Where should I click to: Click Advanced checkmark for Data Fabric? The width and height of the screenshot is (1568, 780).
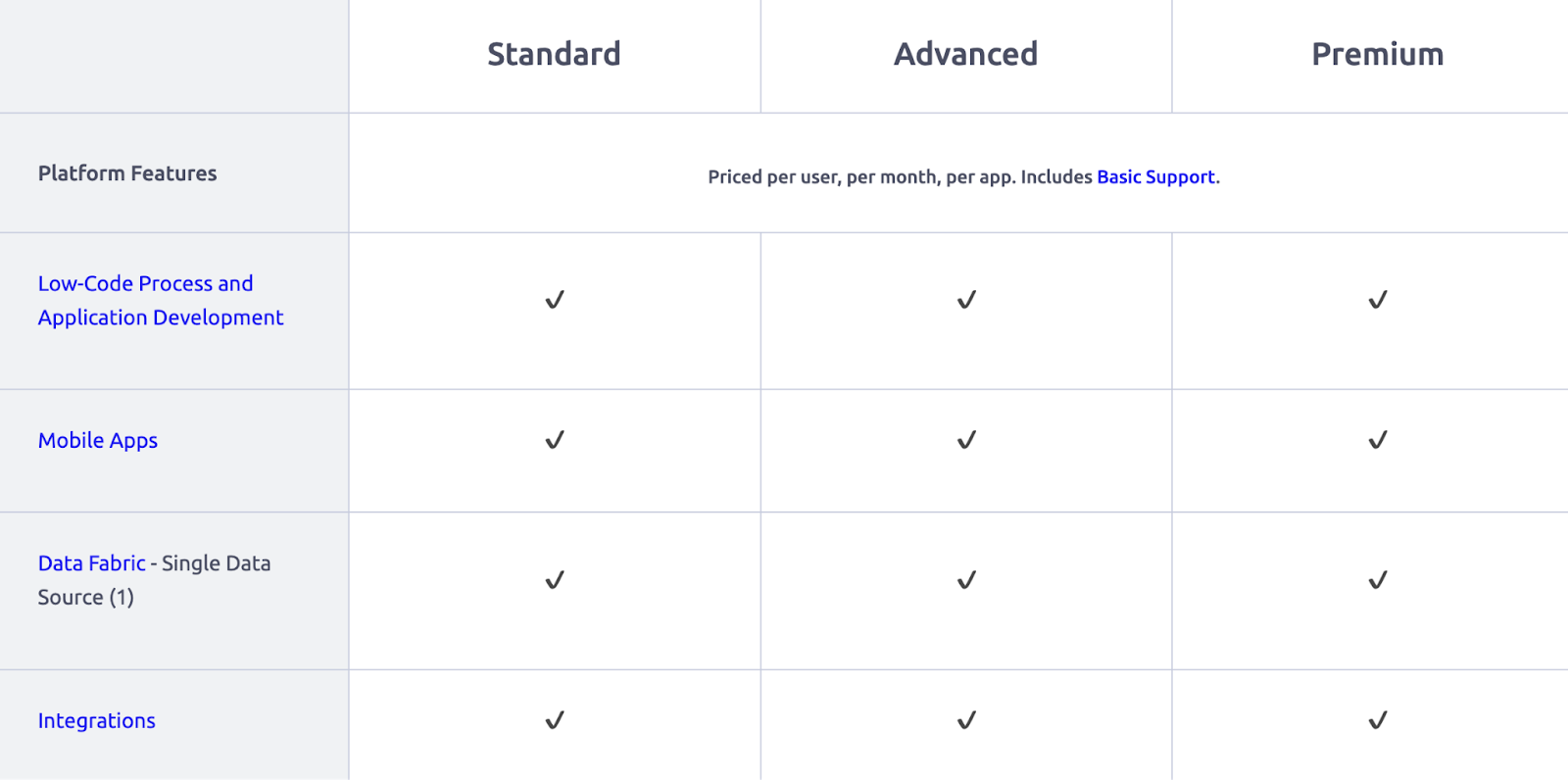tap(966, 580)
